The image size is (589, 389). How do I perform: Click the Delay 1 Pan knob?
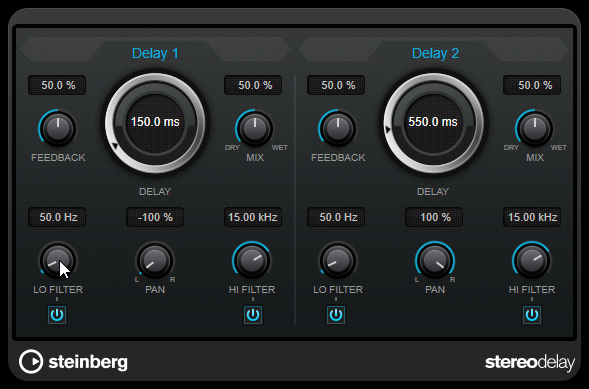[x=155, y=260]
